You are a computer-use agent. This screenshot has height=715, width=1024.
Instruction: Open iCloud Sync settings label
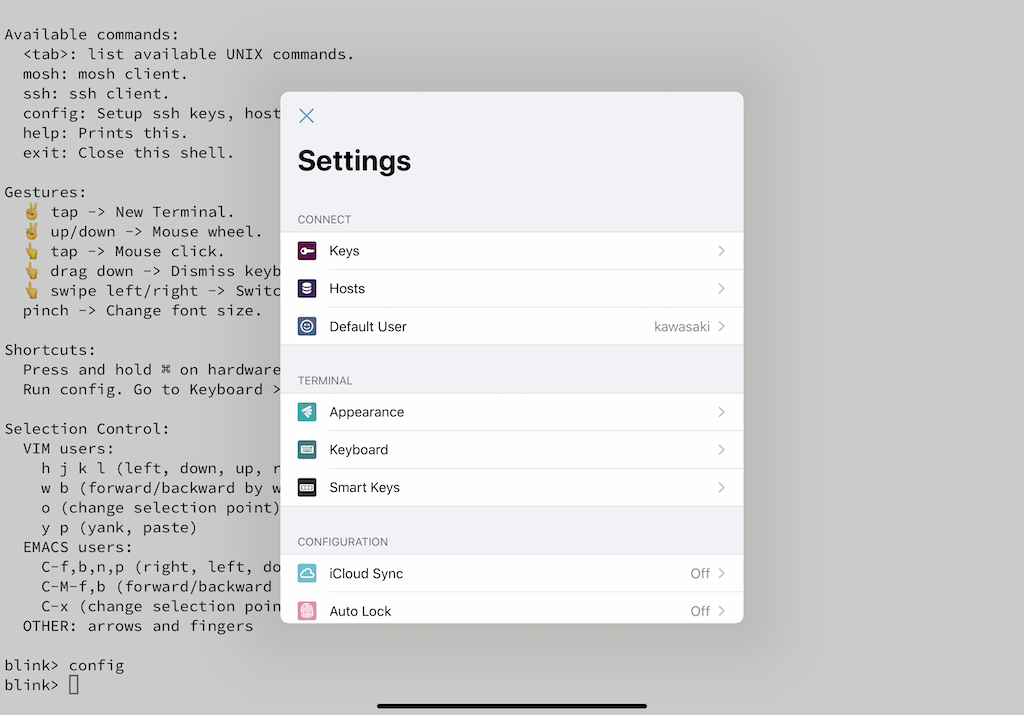click(x=366, y=573)
